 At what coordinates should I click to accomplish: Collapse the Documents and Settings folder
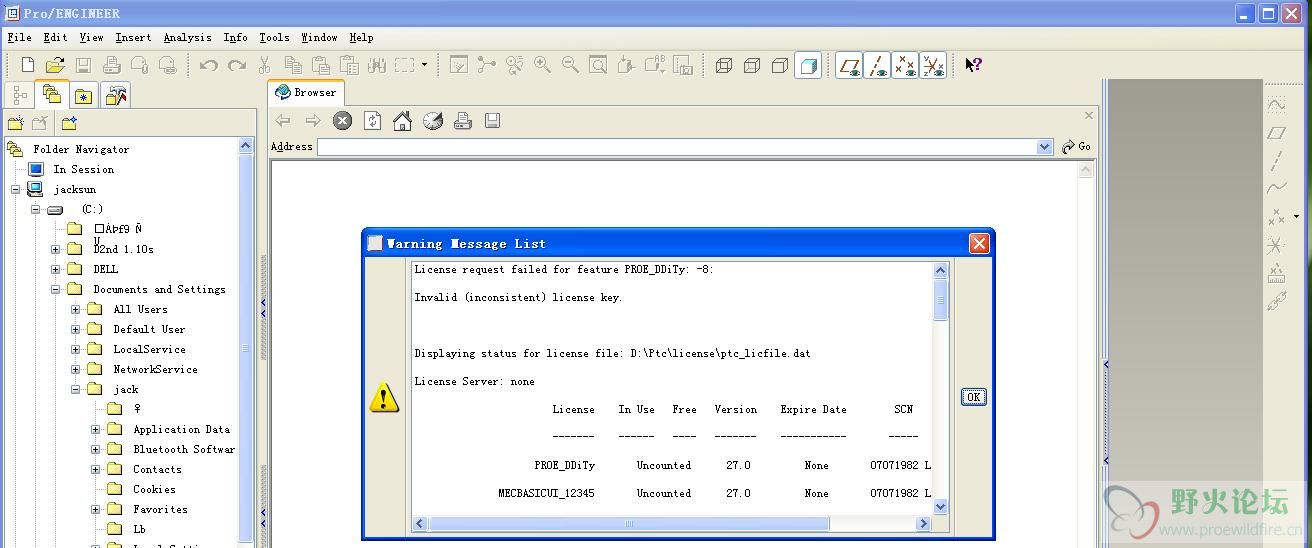(x=56, y=289)
